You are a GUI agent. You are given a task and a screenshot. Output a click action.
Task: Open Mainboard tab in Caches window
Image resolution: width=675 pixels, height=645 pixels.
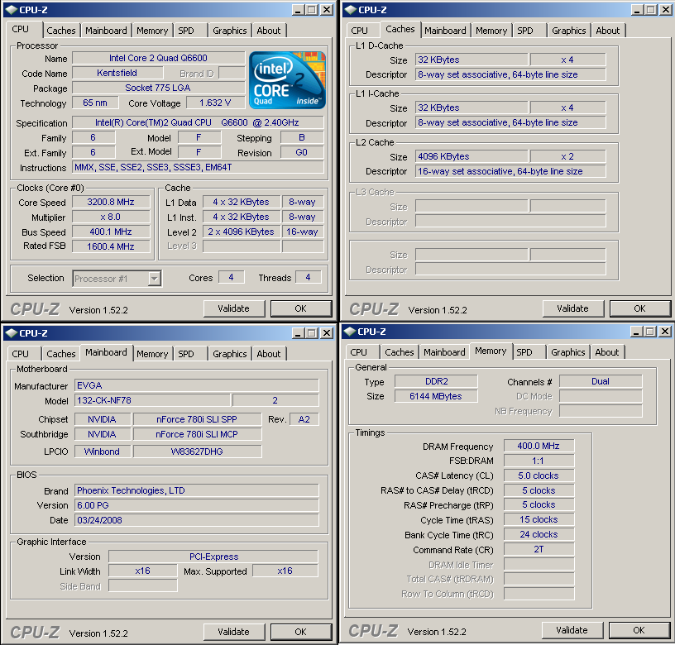pos(445,31)
